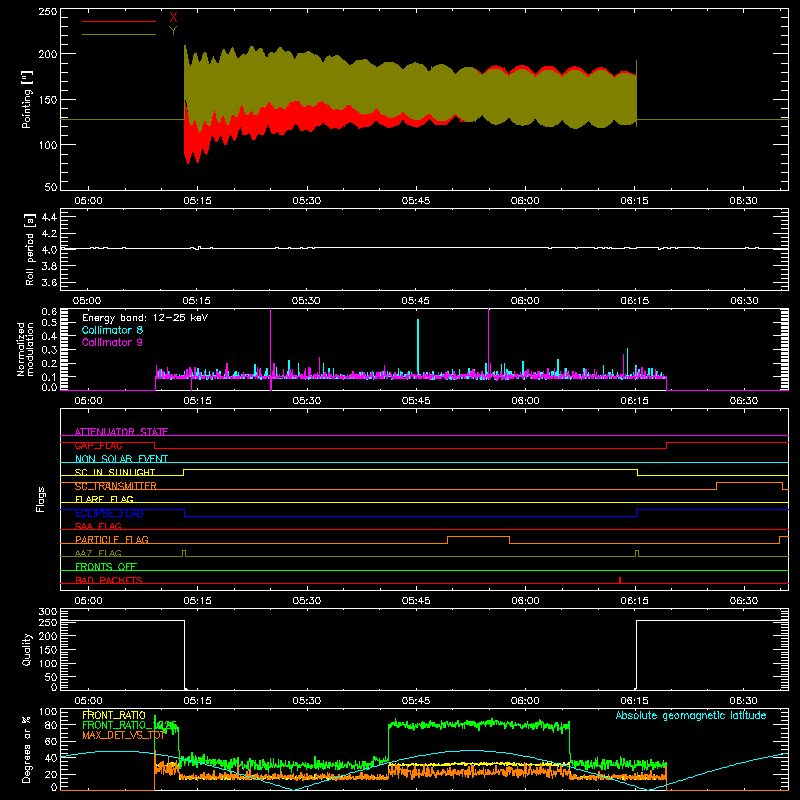
Task: Select the Collimator 9 legend label
Action: pyautogui.click(x=112, y=342)
